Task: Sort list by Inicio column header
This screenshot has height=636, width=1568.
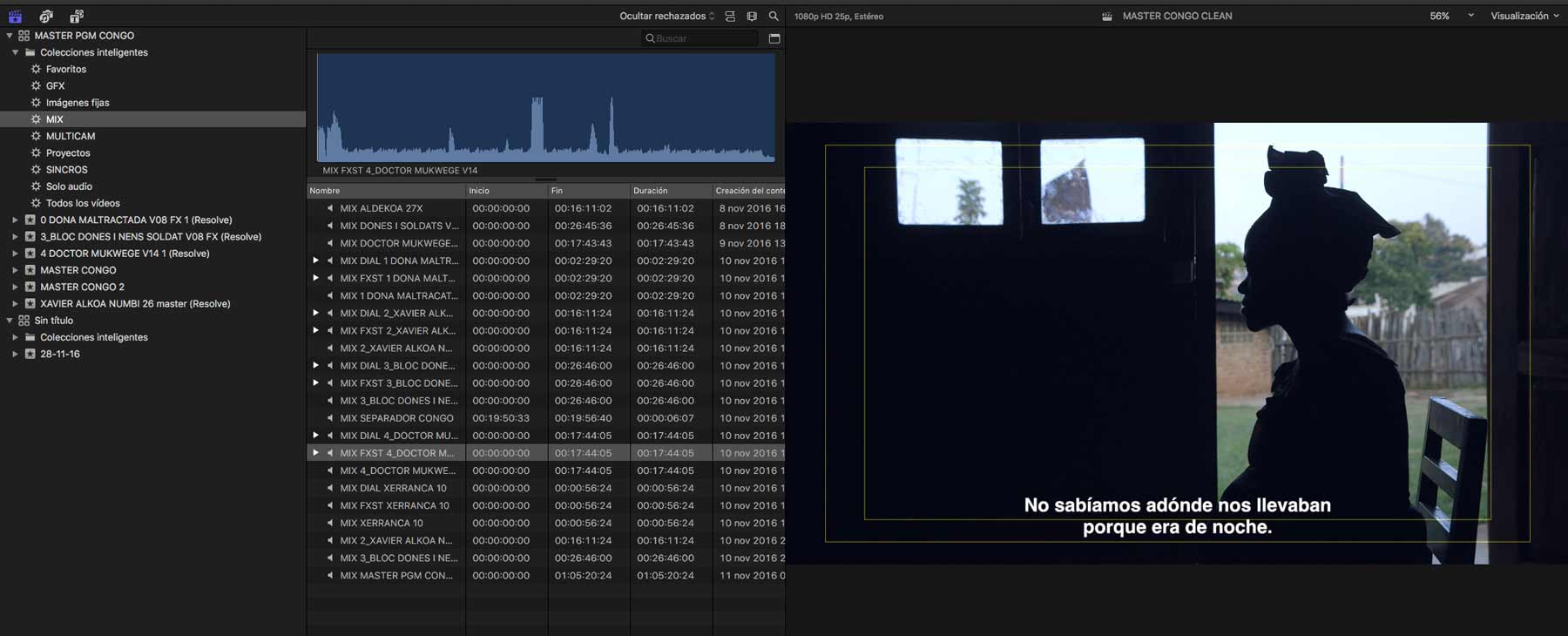Action: (507, 190)
